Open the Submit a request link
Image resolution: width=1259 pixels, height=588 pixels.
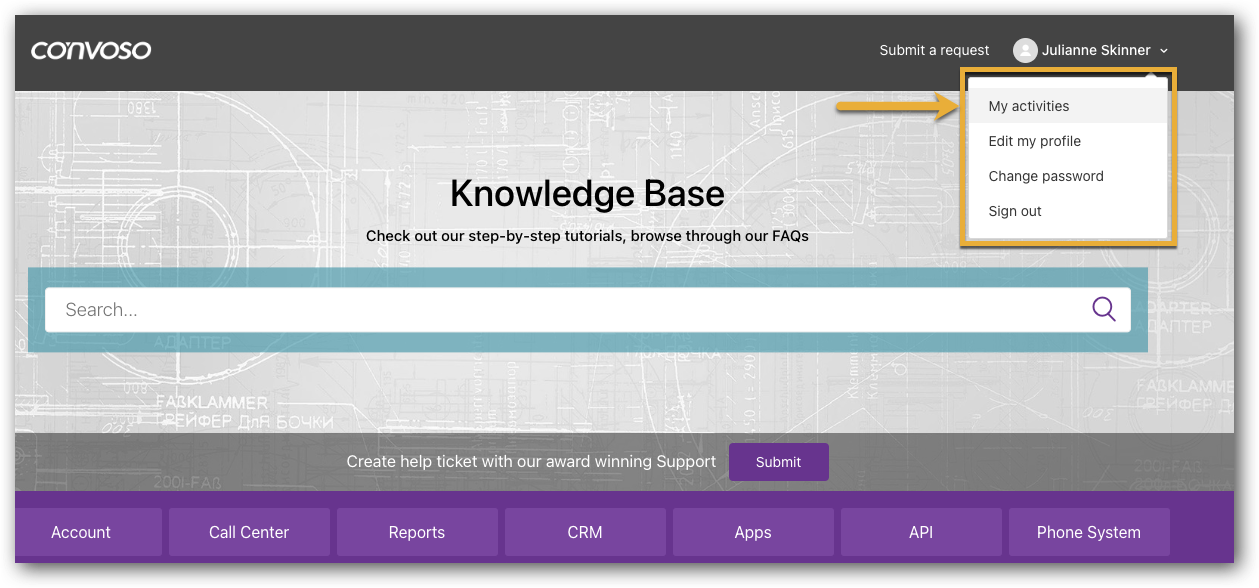(x=934, y=50)
